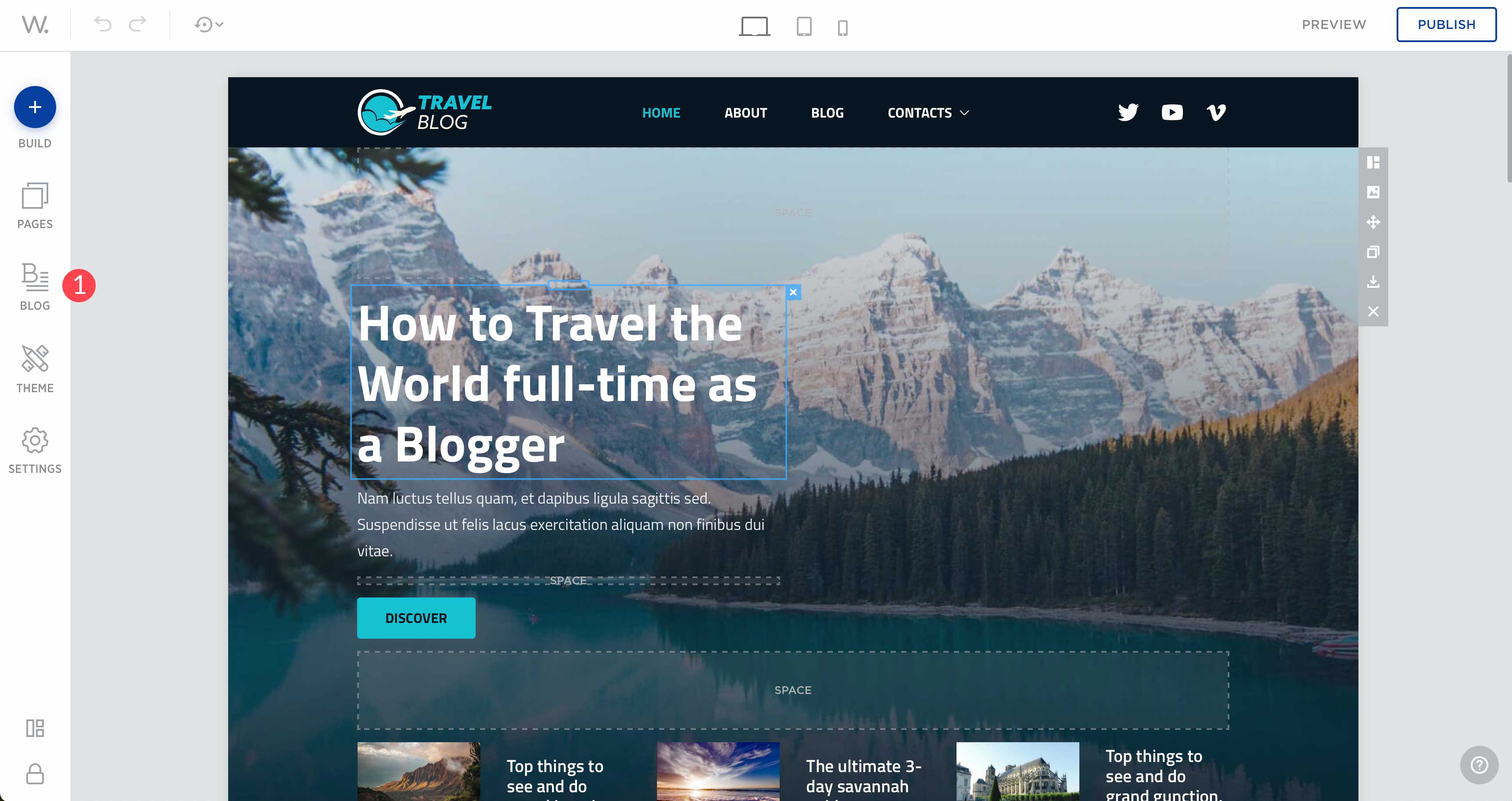Toggle desktop preview mode
Image resolution: width=1512 pixels, height=801 pixels.
coord(755,25)
